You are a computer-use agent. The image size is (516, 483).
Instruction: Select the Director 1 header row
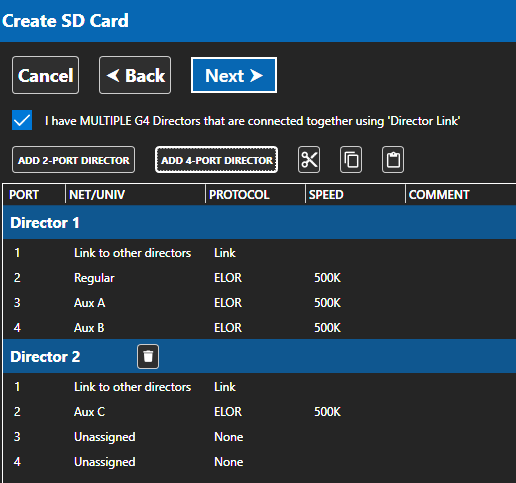(x=259, y=222)
